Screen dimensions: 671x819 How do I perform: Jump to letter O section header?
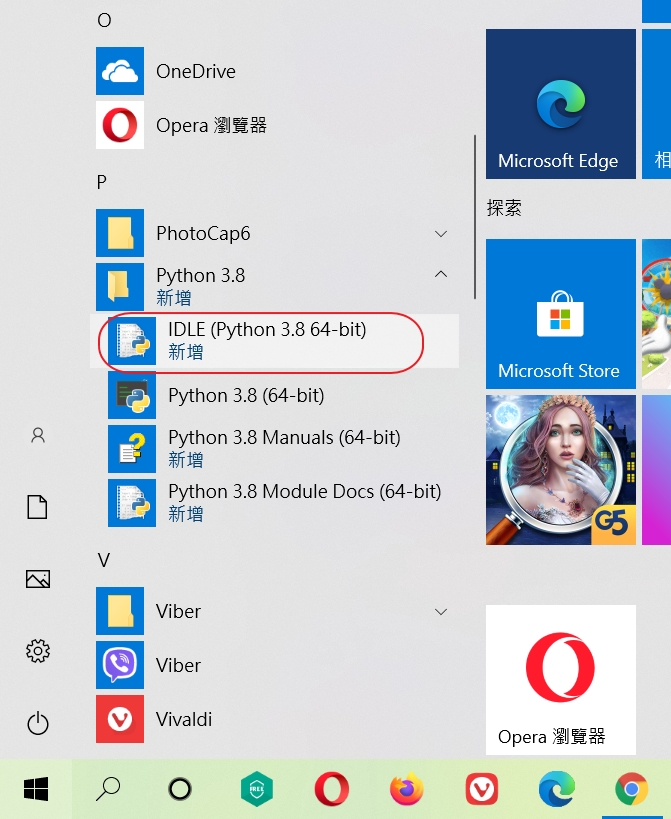point(104,20)
